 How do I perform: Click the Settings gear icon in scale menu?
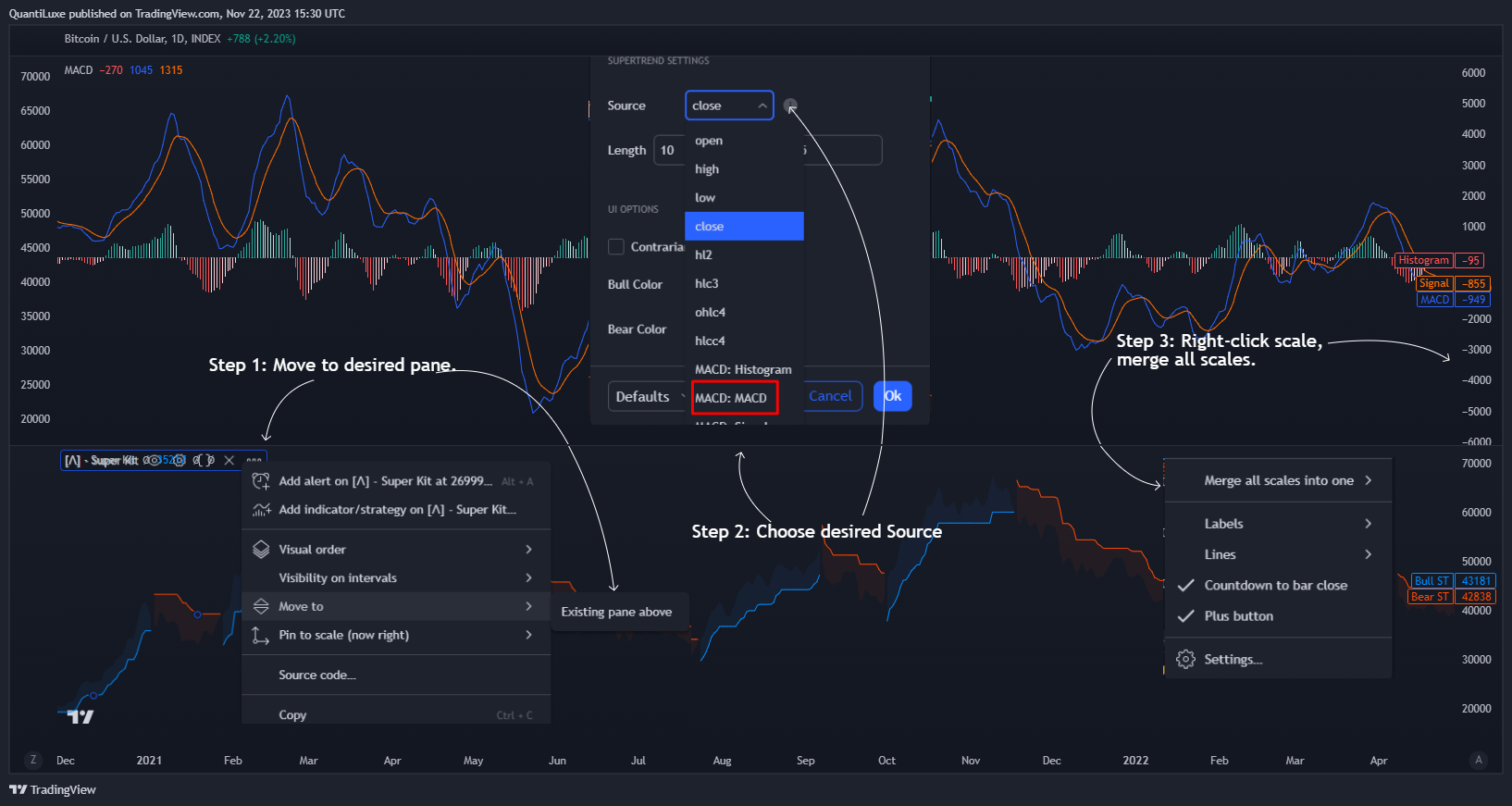(x=1185, y=659)
